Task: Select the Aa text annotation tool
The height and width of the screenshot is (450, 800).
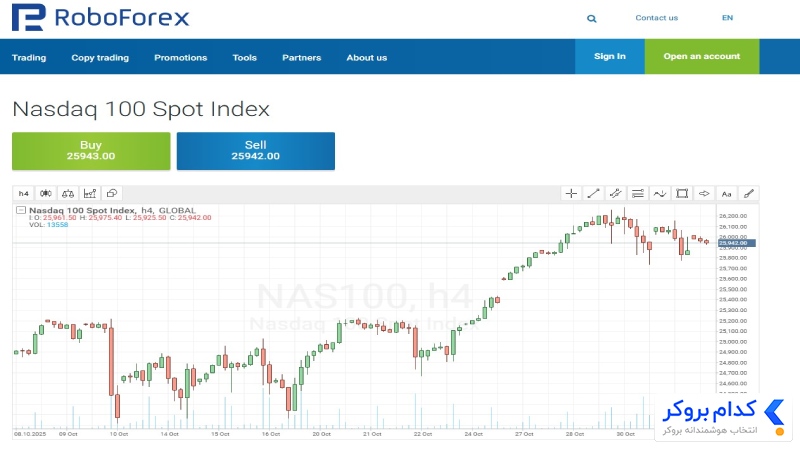Action: (727, 193)
